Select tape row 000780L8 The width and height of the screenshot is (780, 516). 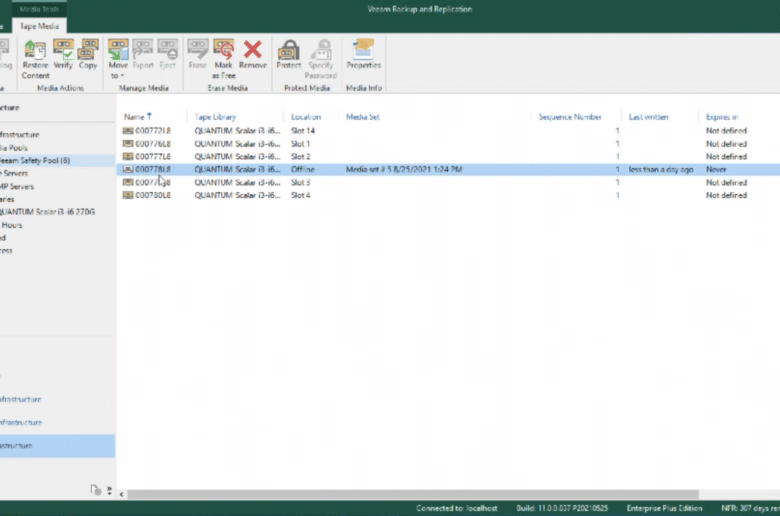pos(448,196)
